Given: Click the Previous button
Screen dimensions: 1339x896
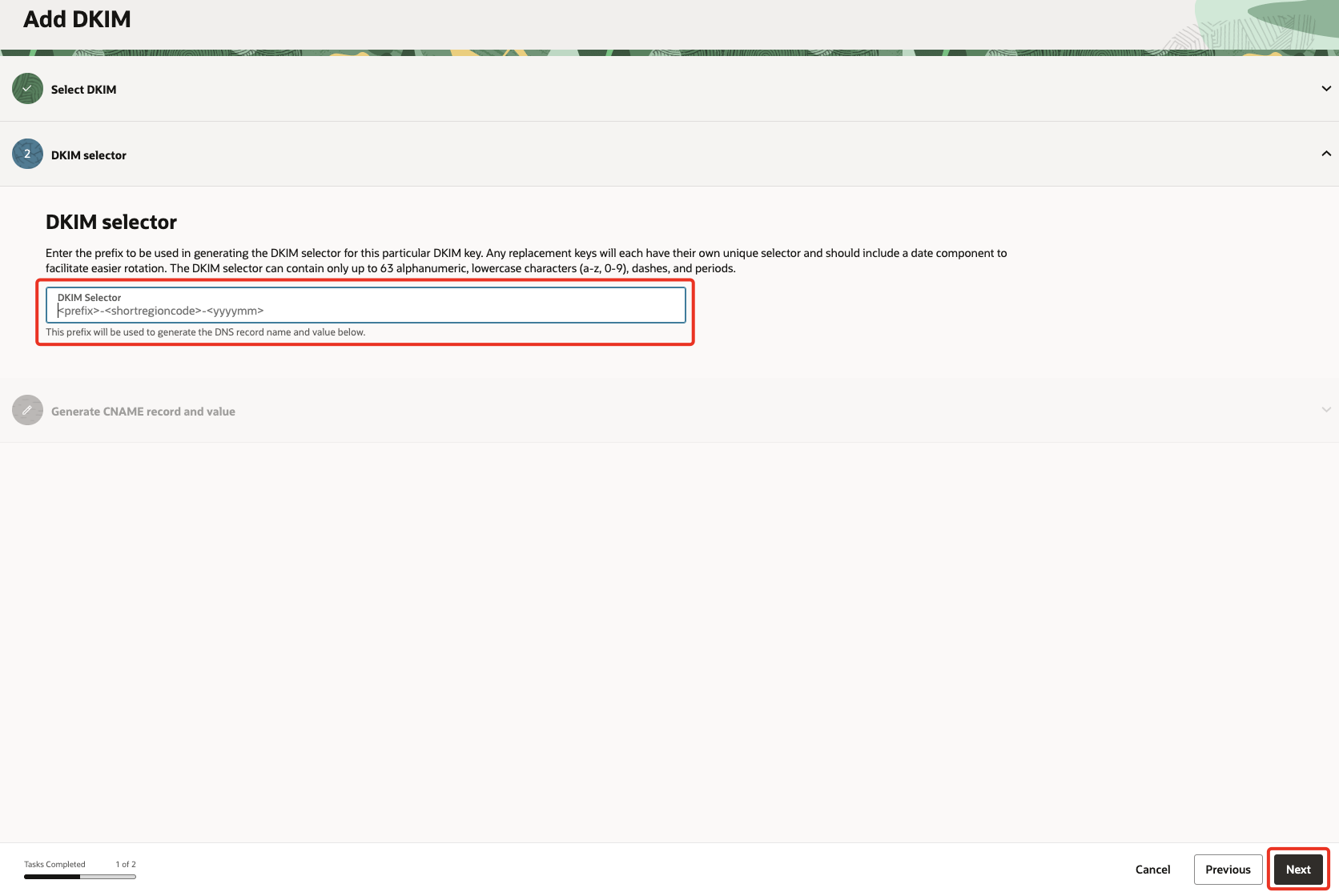Looking at the screenshot, I should [x=1228, y=869].
